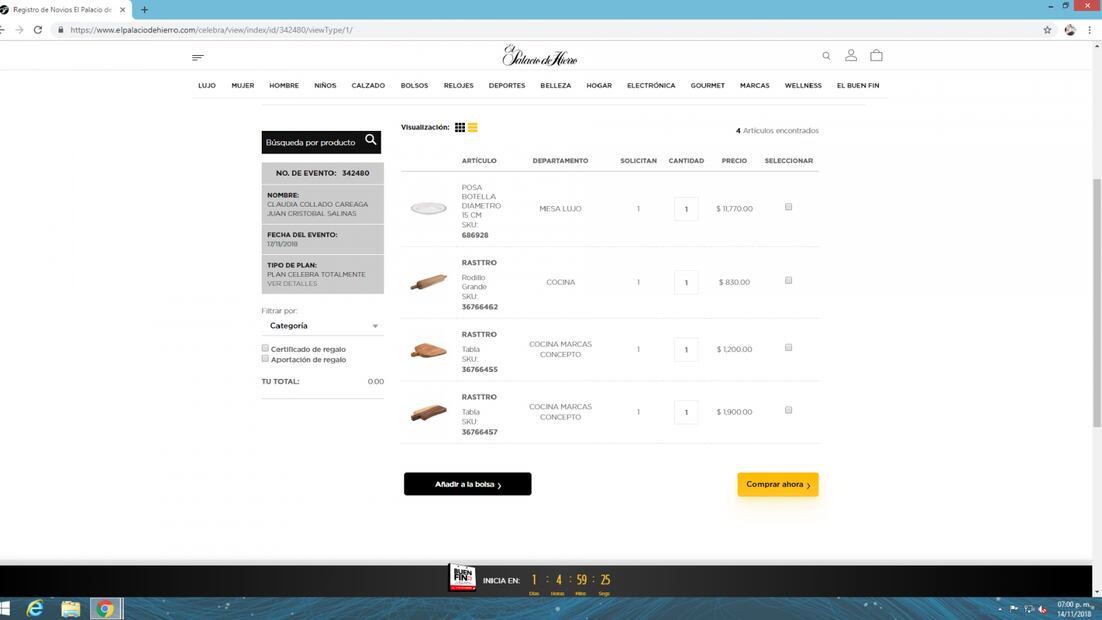This screenshot has height=620, width=1102.
Task: Open Internet Explorer from the taskbar
Action: (x=36, y=608)
